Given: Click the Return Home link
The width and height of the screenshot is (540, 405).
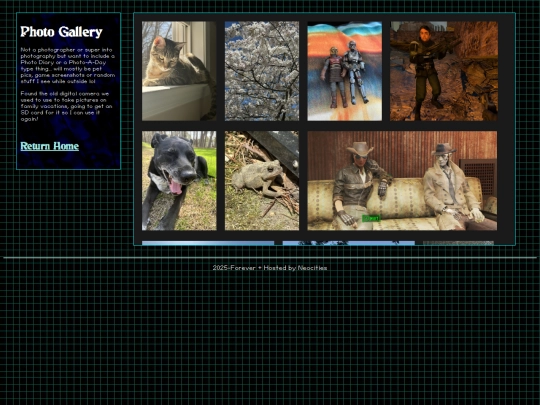Looking at the screenshot, I should pos(50,146).
